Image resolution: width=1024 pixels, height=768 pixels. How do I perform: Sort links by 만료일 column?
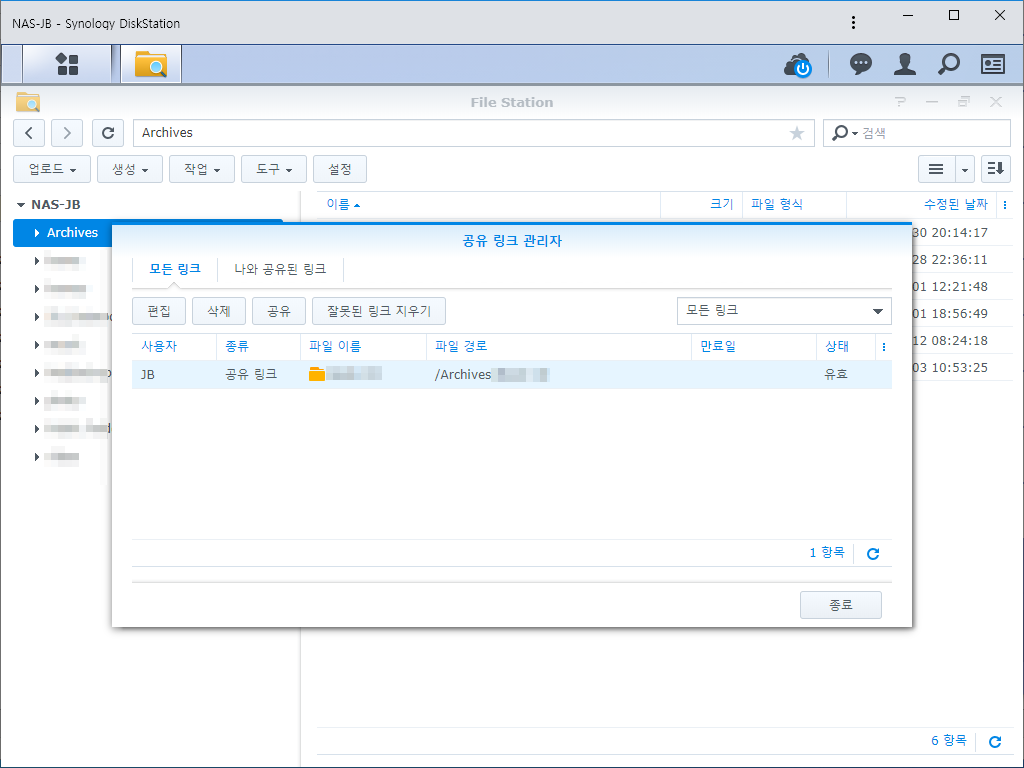click(x=754, y=347)
